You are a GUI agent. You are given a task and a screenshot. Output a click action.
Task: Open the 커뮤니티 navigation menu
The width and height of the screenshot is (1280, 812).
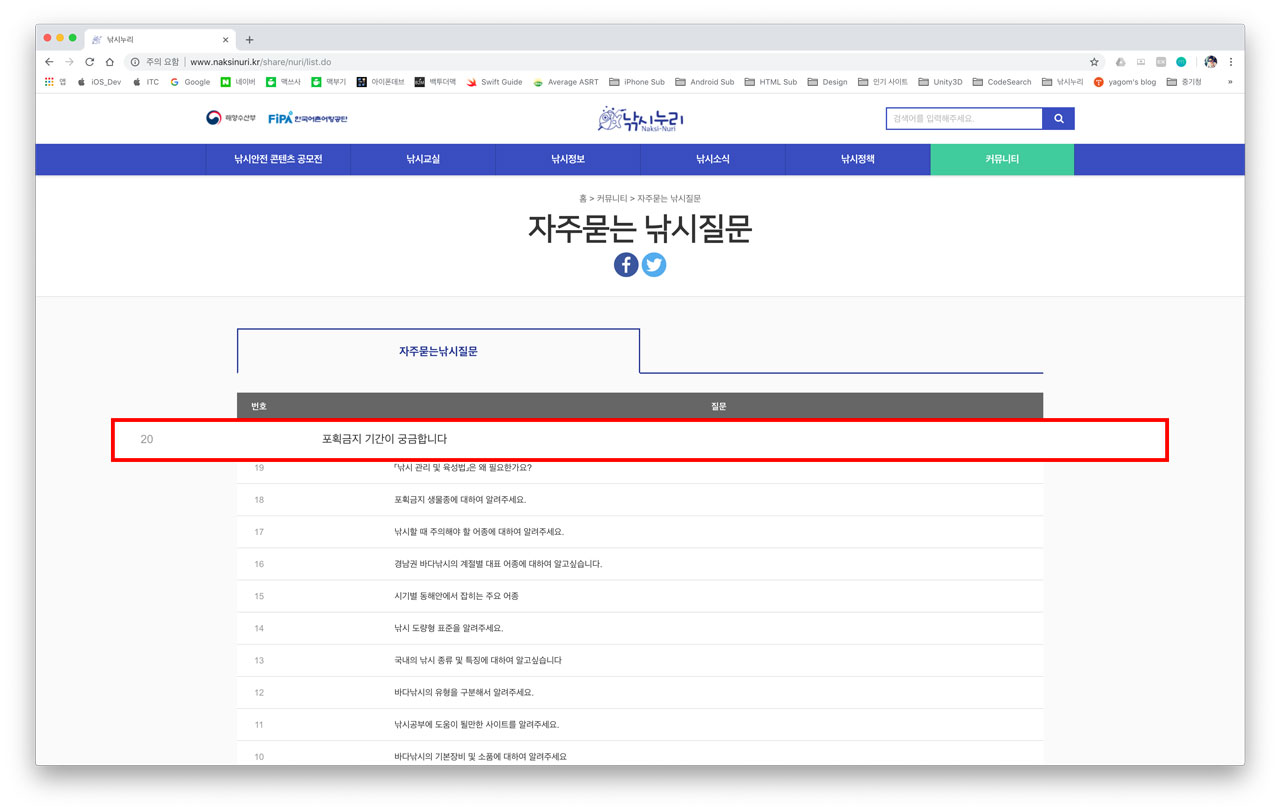1001,158
